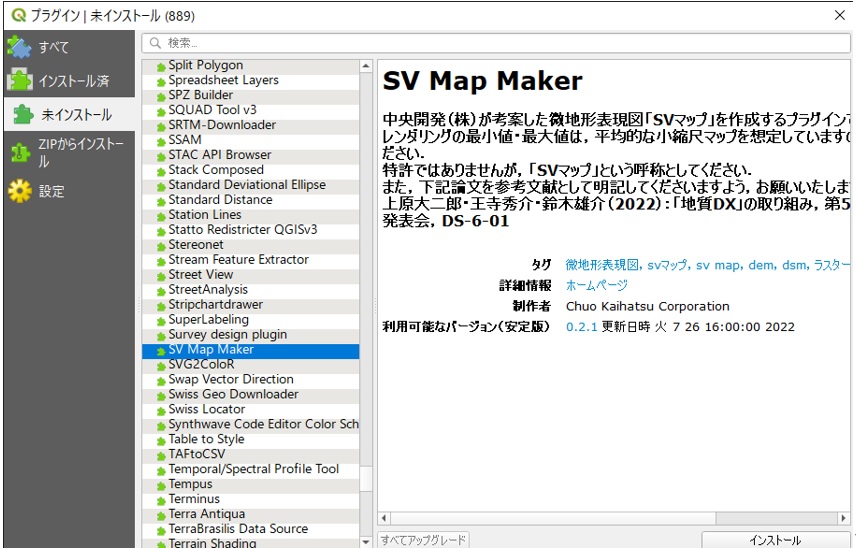The image size is (856, 548).
Task: Click the gear icon beside 設定
Action: (20, 191)
